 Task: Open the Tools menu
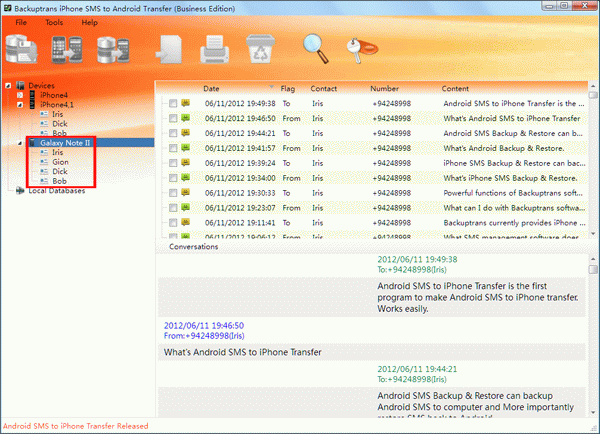point(54,23)
